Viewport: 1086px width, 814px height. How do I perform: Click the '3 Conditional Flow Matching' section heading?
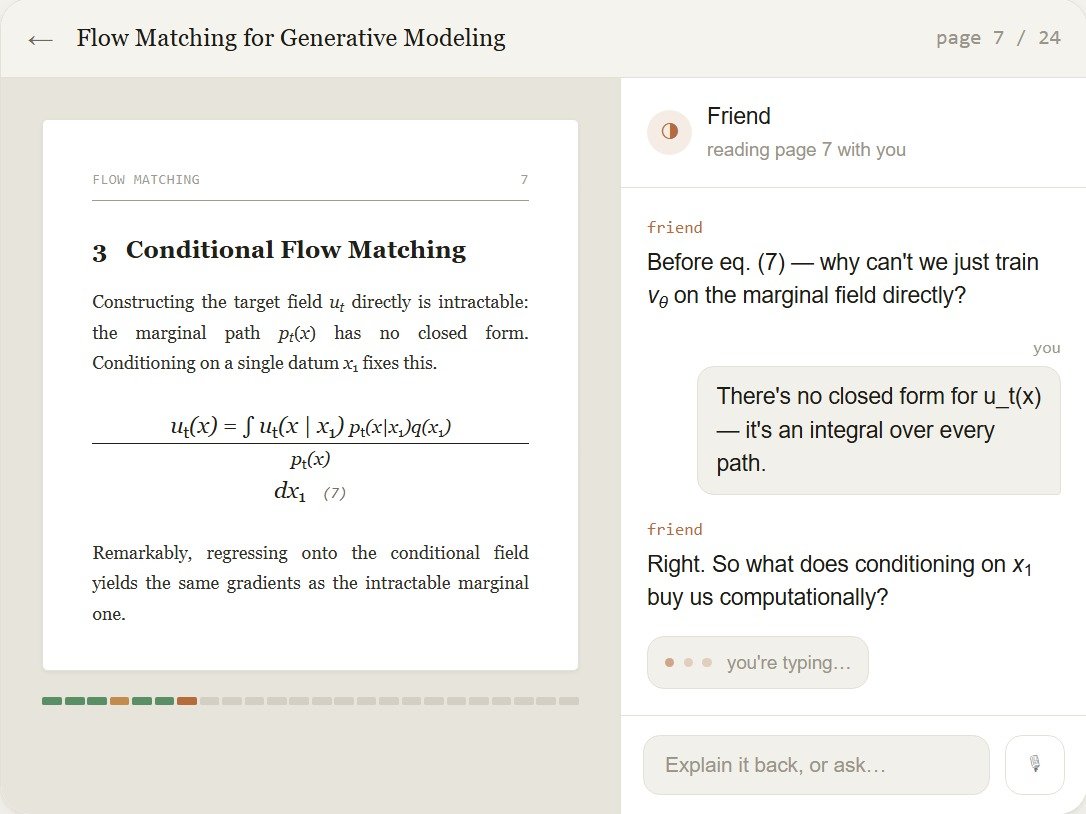[x=279, y=250]
